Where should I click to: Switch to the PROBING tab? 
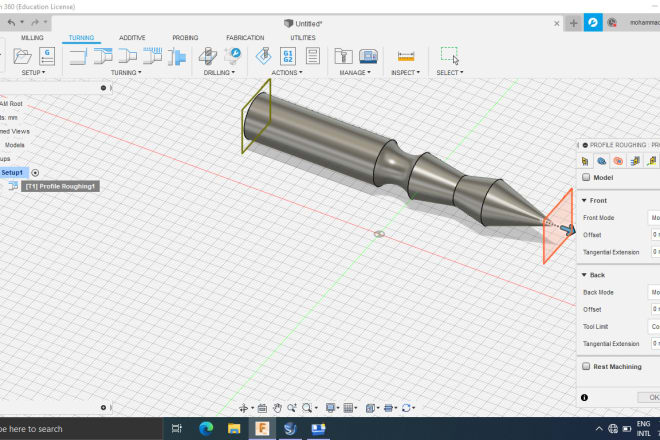(x=185, y=37)
